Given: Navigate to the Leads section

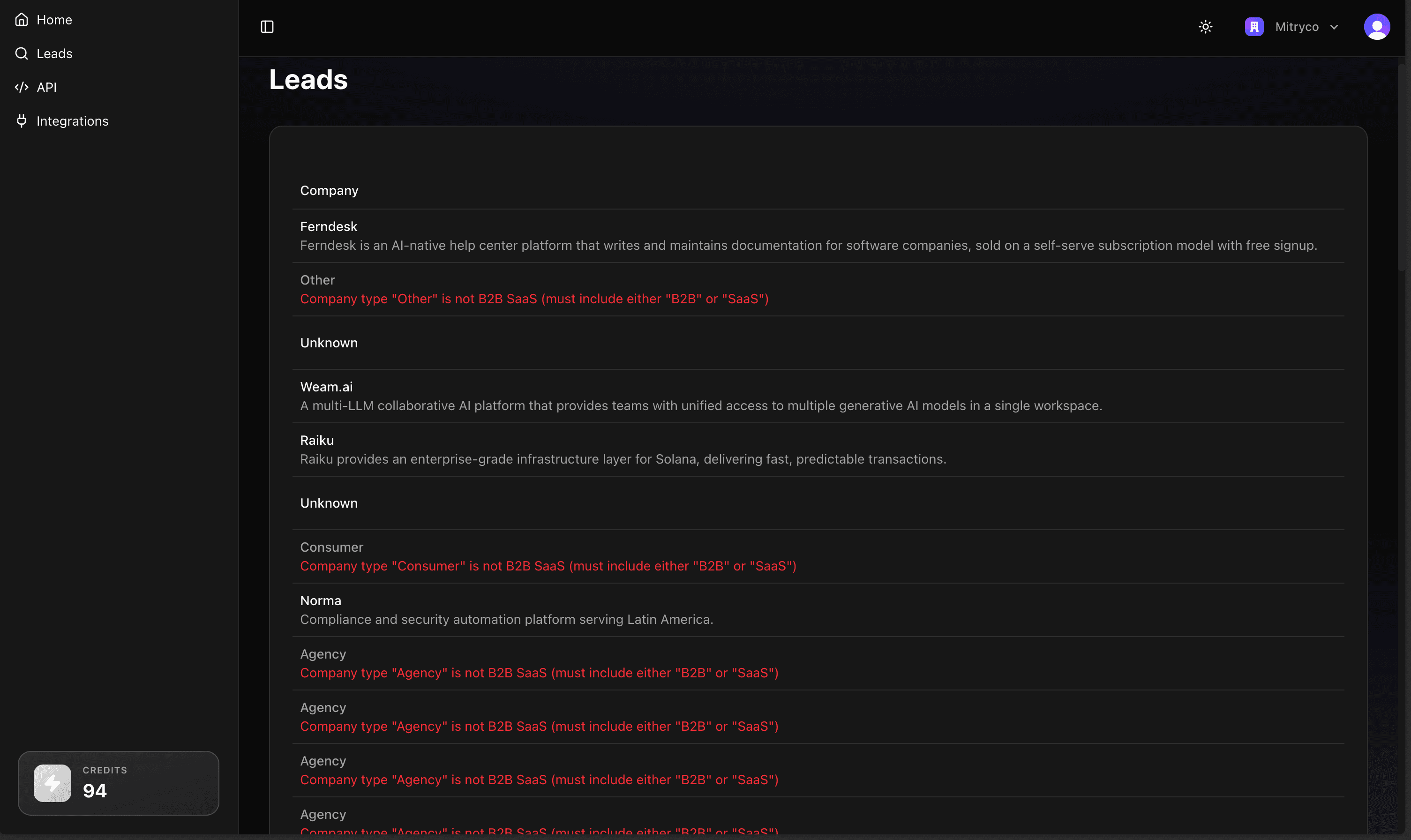Looking at the screenshot, I should click(x=54, y=53).
